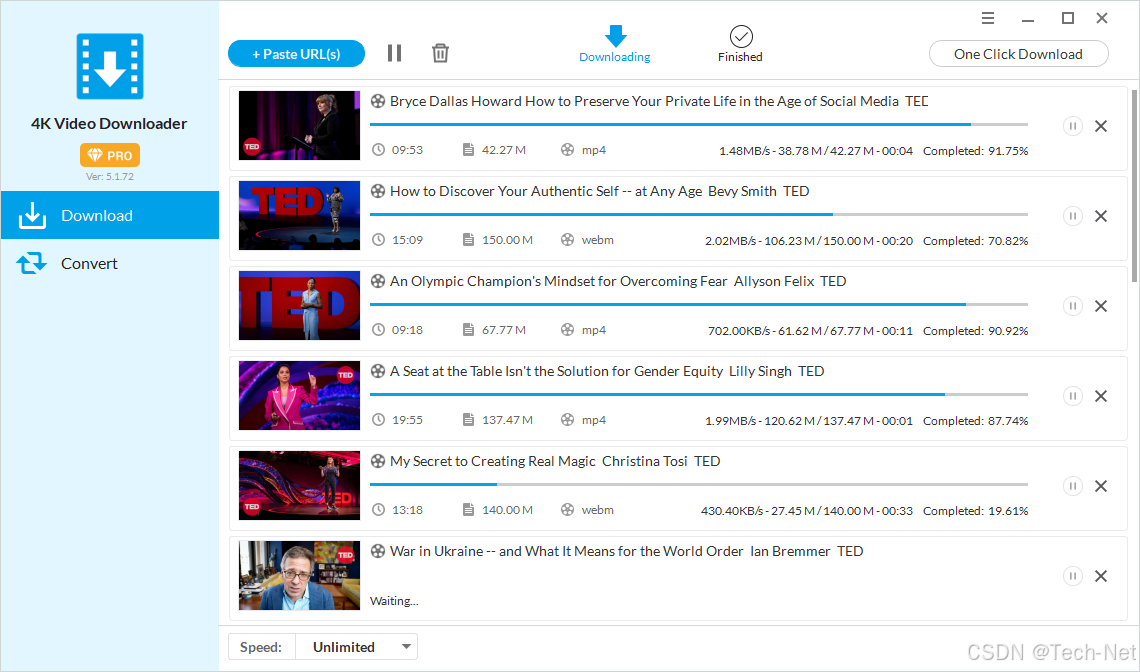Click the format reel icon beside 09:53's mp4
The width and height of the screenshot is (1140, 672).
567,150
